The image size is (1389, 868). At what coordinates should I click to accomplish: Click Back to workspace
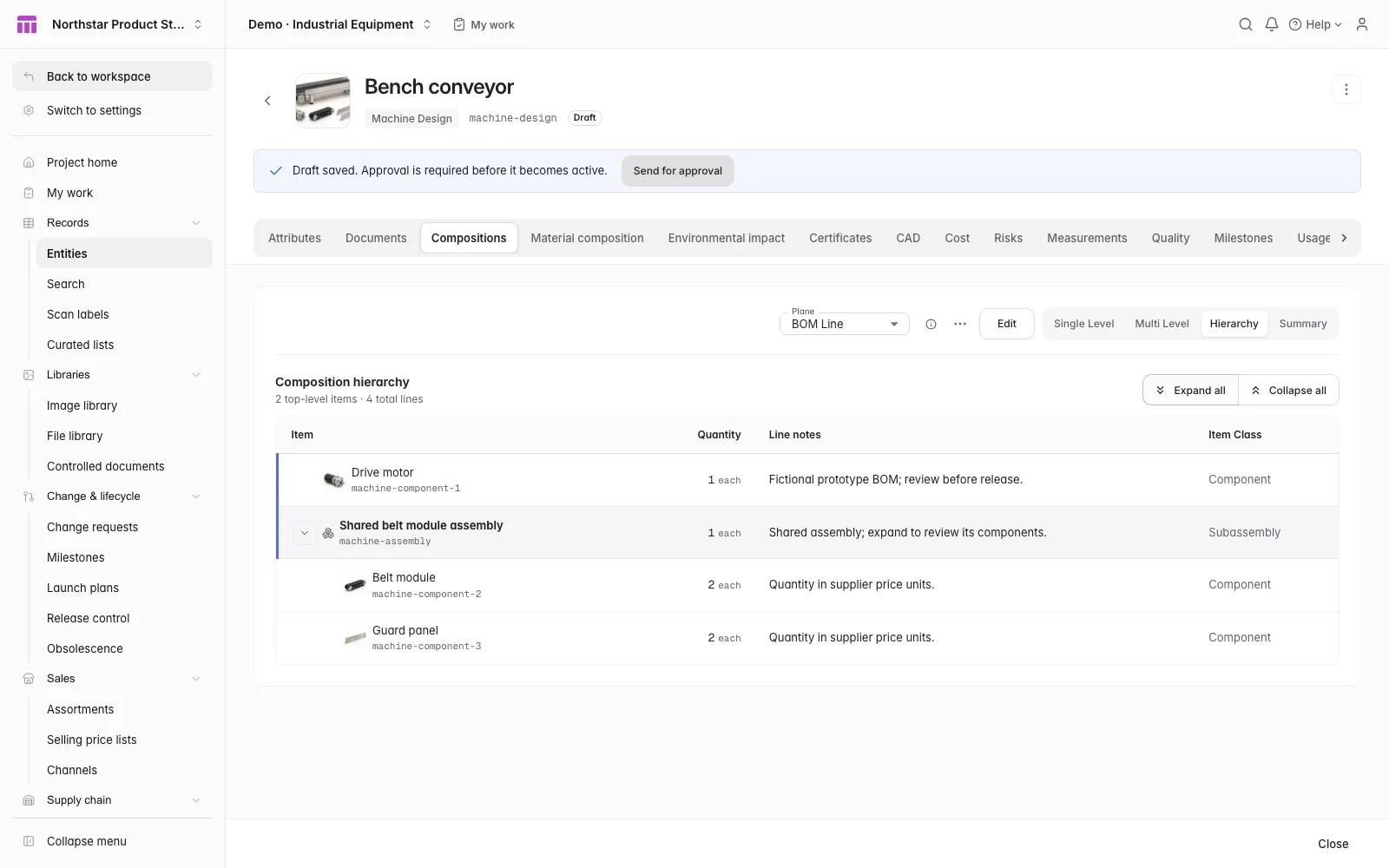112,76
